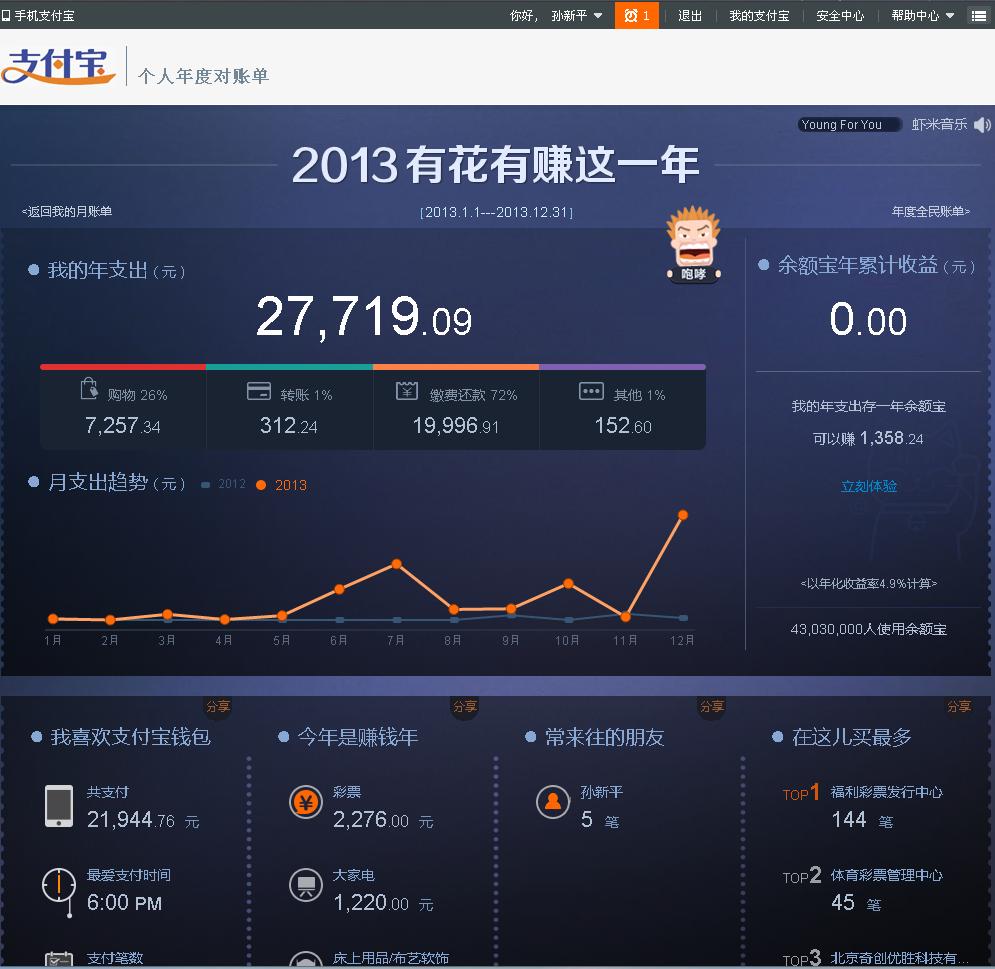The image size is (995, 969).
Task: Open the list menu icon at top right
Action: [x=979, y=15]
